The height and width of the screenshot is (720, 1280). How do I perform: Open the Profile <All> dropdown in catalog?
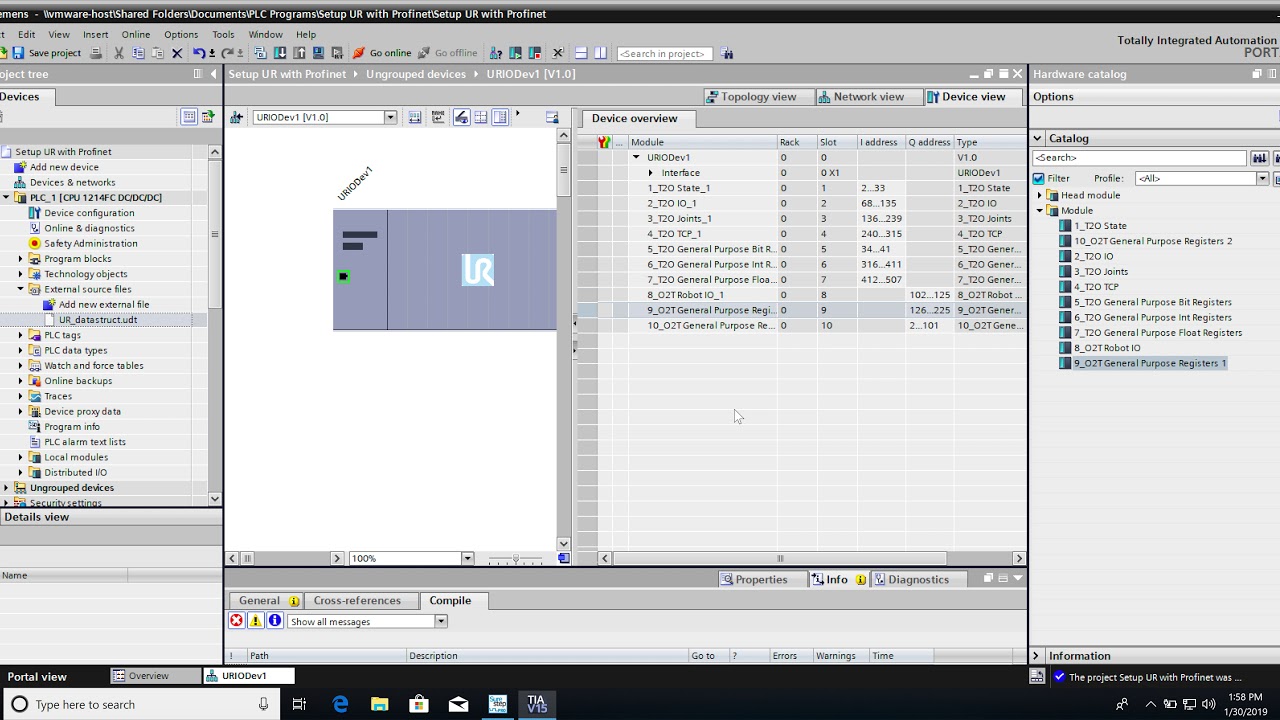pyautogui.click(x=1262, y=178)
